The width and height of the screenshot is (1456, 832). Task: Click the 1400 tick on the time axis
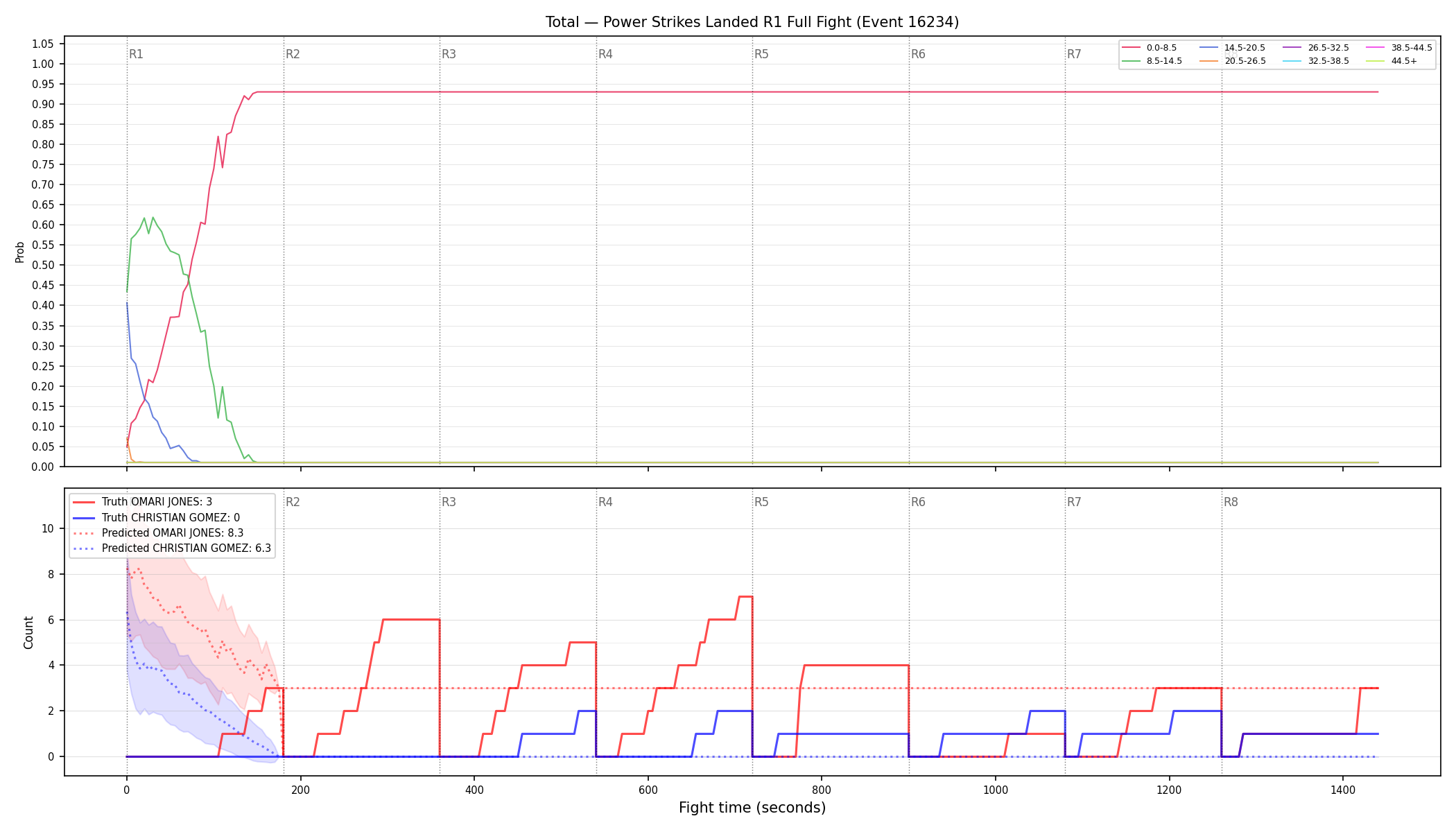[x=1343, y=790]
